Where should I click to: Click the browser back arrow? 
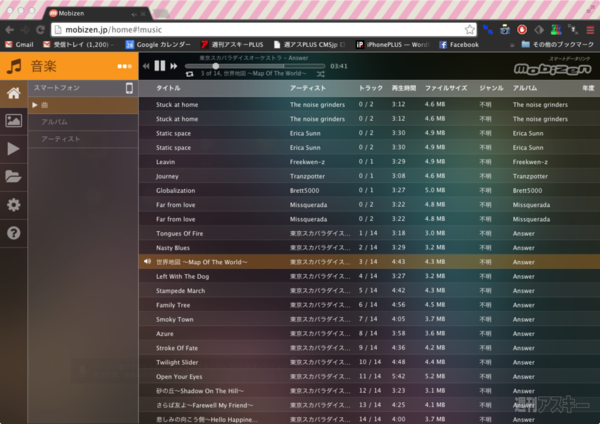coord(10,29)
